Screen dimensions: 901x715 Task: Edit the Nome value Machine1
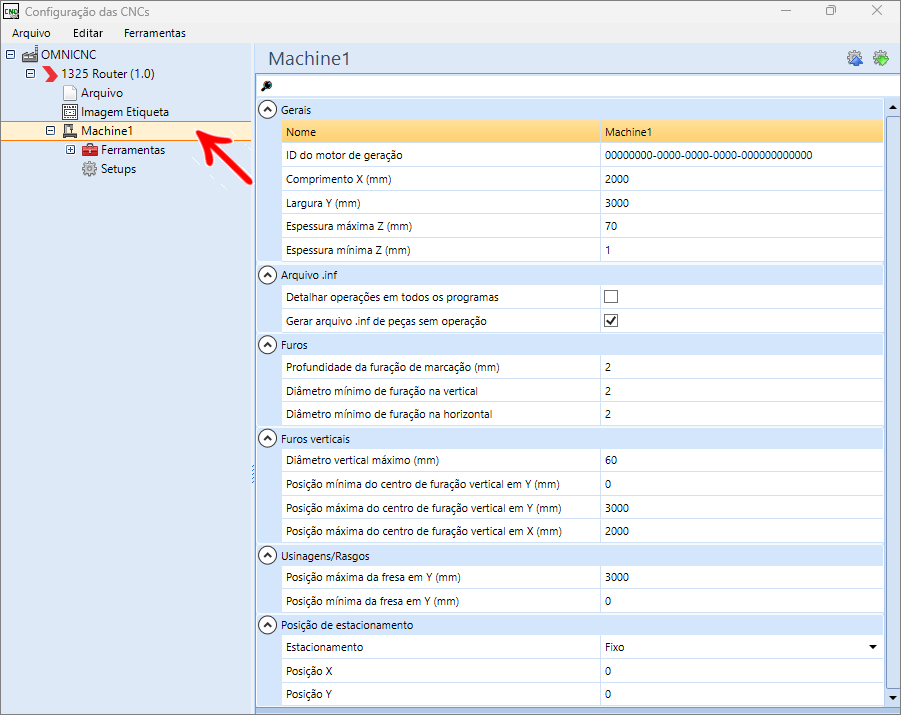point(741,132)
